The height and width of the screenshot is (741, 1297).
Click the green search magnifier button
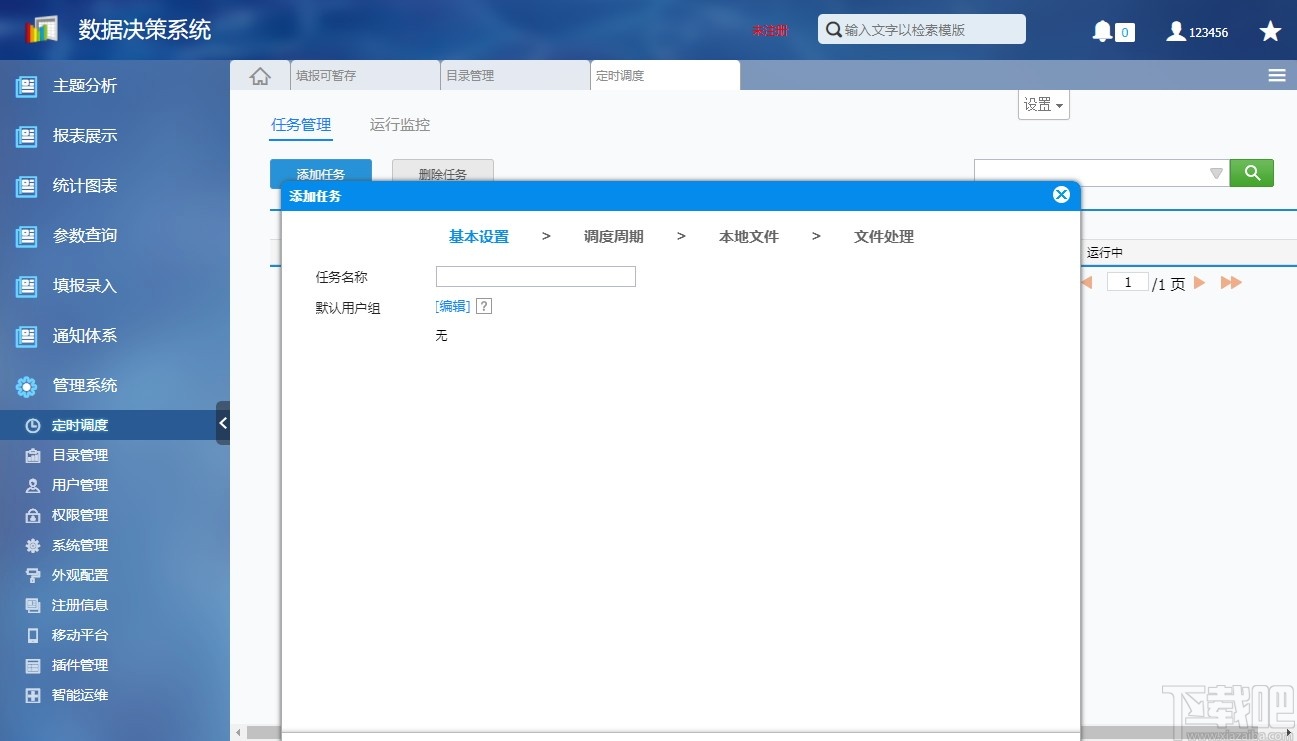1251,172
